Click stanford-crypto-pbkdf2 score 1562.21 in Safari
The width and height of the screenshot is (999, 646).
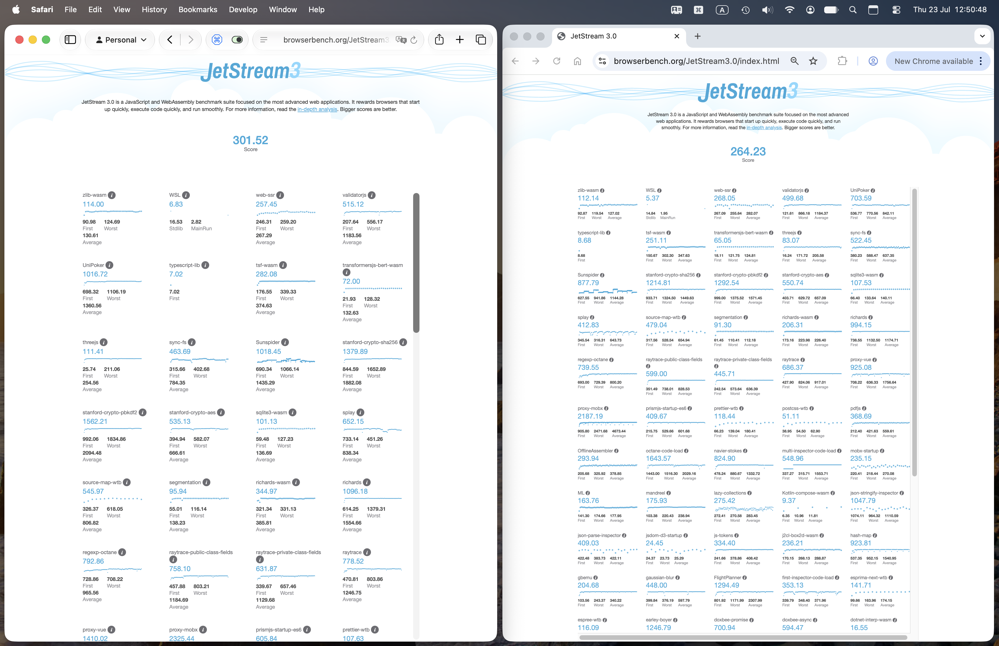[95, 421]
